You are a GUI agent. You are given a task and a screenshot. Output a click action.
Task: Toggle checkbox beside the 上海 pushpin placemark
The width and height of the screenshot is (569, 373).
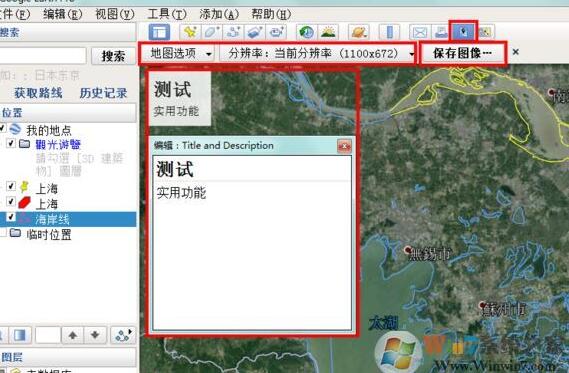11,186
